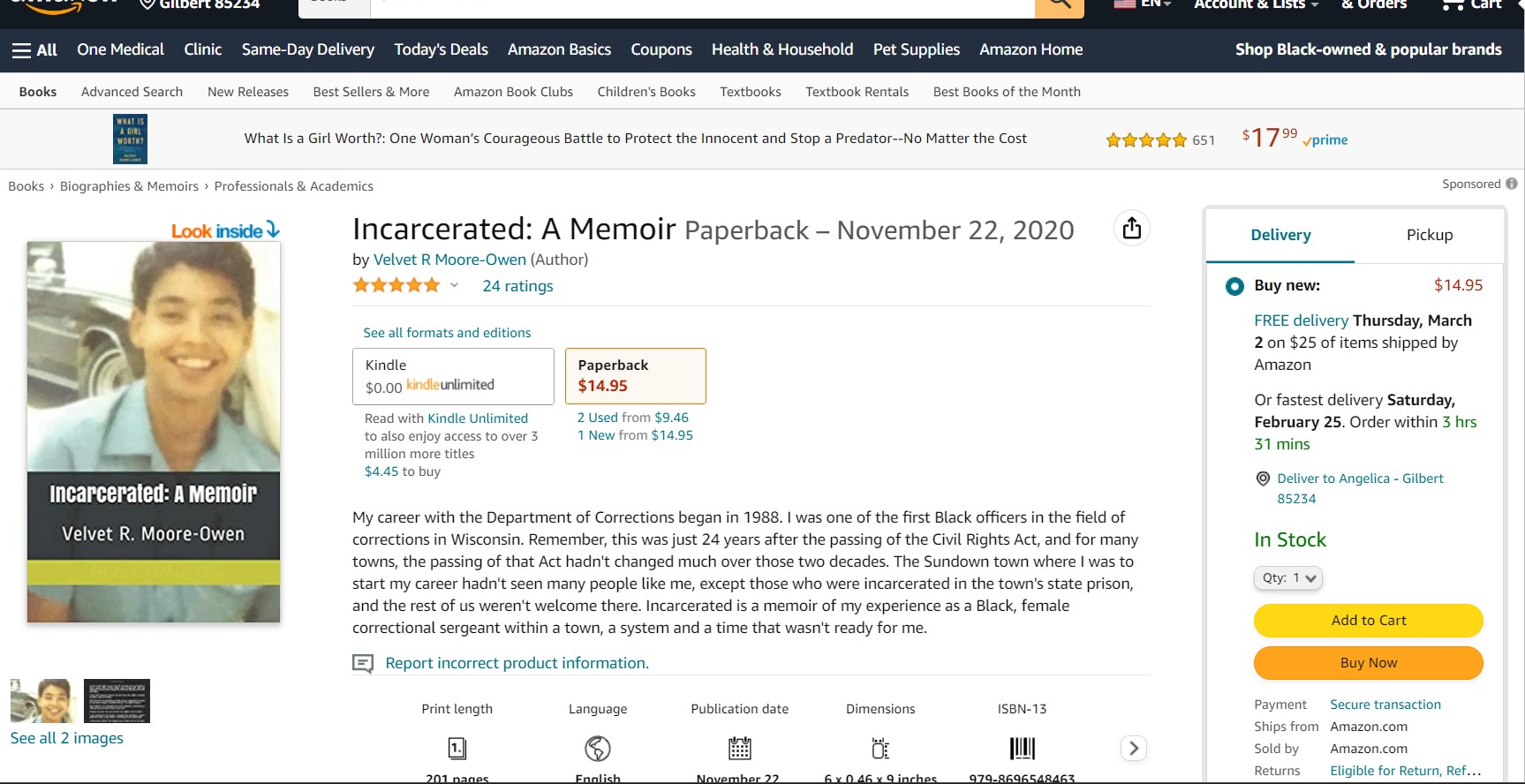The height and width of the screenshot is (784, 1525).
Task: Select the Buy new radio button
Action: [1234, 286]
